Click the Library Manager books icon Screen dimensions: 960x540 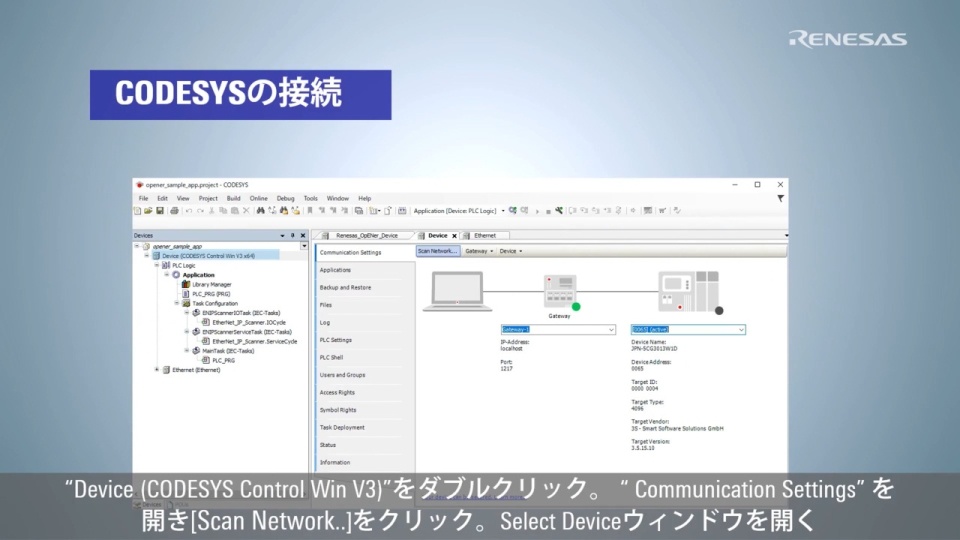[186, 284]
